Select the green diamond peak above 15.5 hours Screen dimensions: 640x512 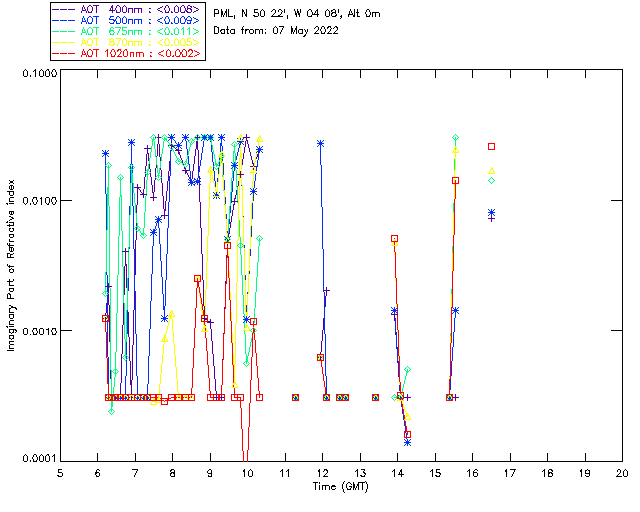coord(456,138)
